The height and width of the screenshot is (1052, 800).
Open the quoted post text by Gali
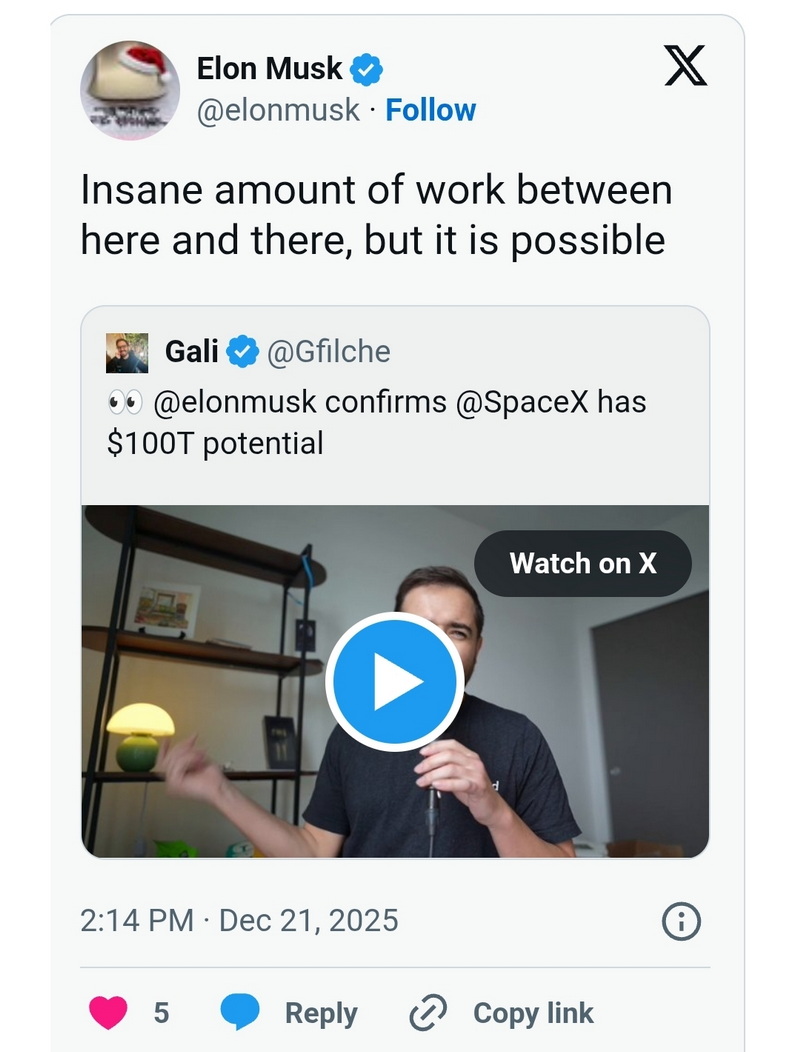coord(376,422)
